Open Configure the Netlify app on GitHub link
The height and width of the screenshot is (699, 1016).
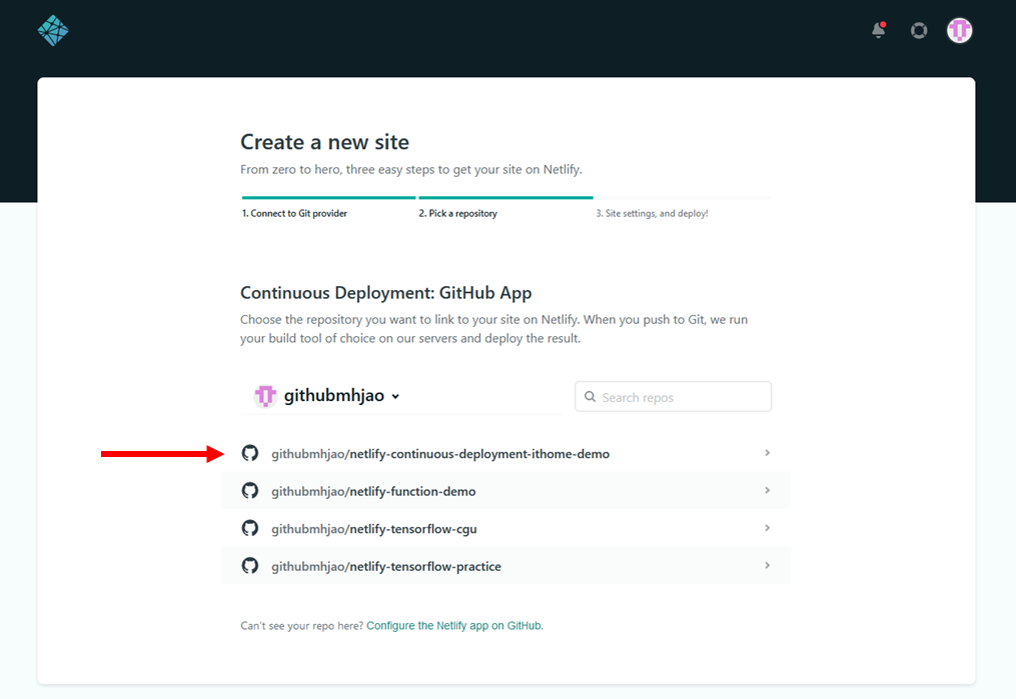[454, 626]
